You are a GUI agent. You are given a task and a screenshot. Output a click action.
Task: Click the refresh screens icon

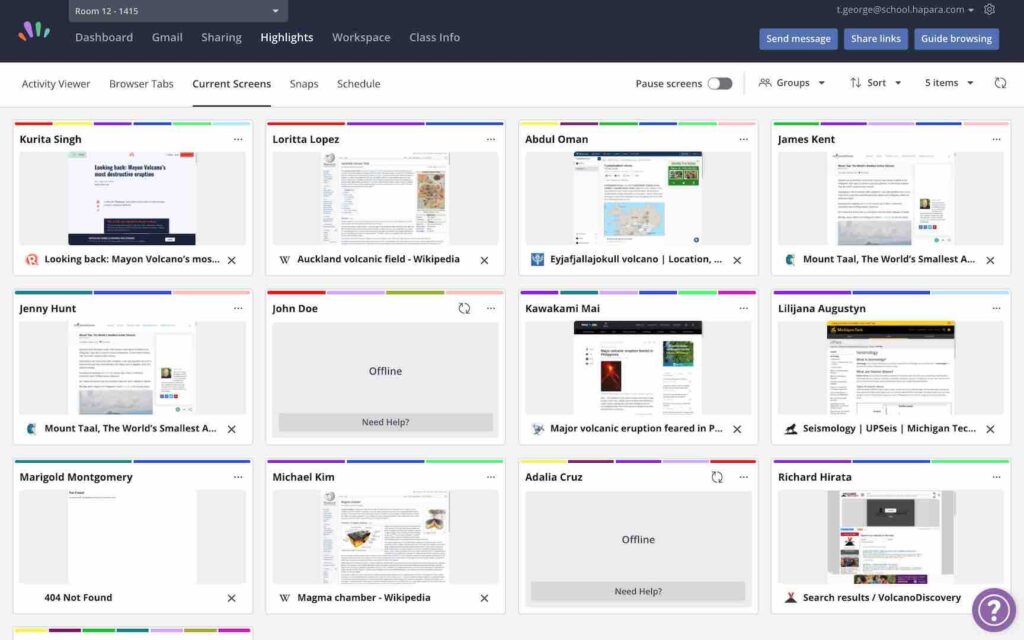1000,83
